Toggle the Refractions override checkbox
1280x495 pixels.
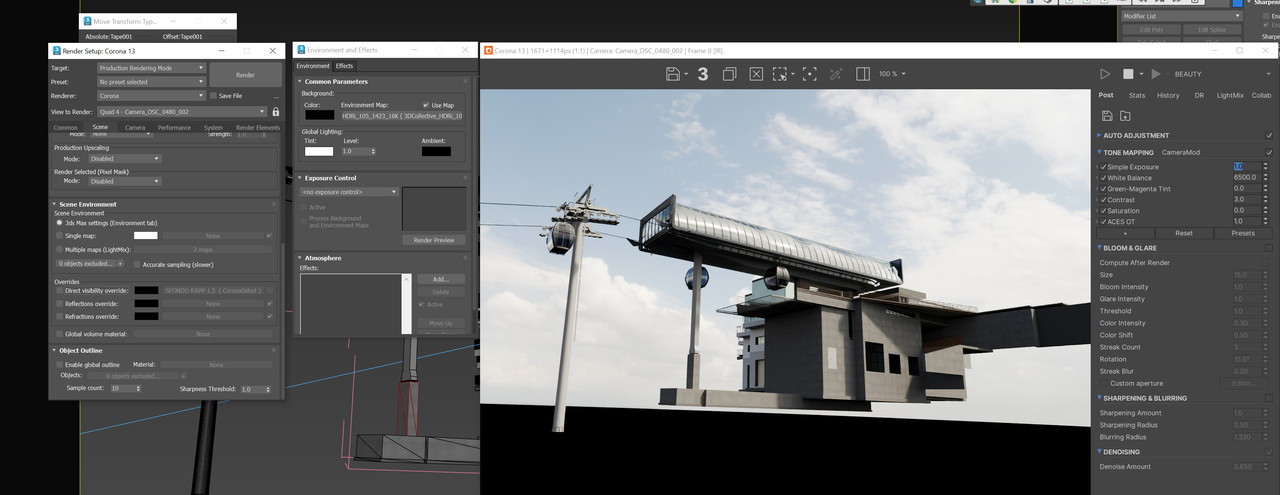[x=58, y=316]
